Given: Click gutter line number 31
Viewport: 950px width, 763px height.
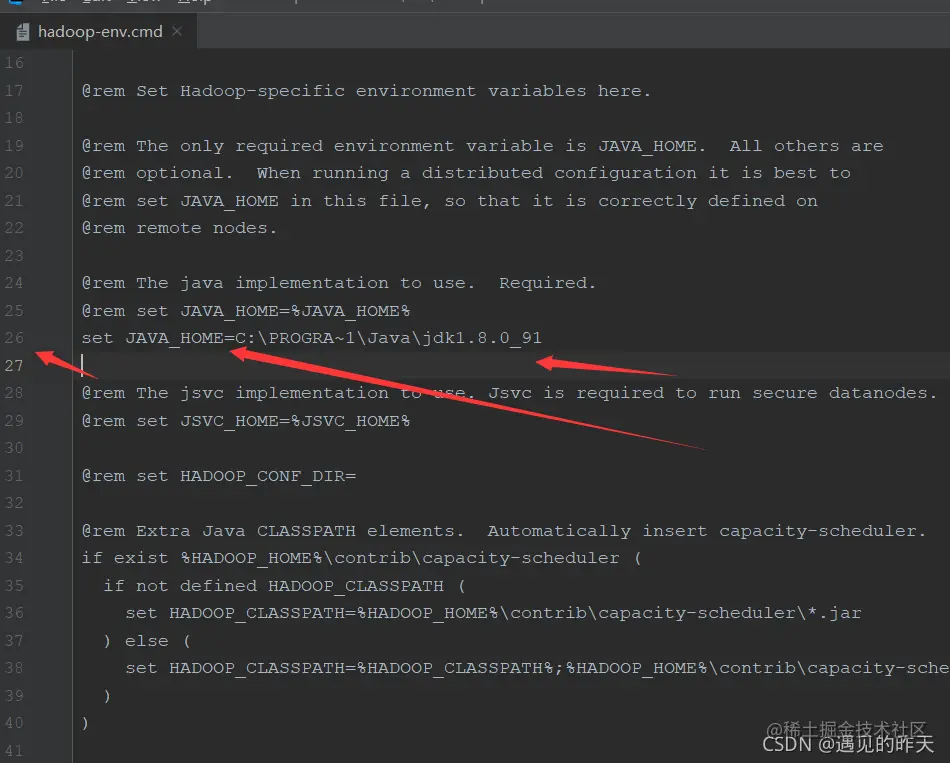Looking at the screenshot, I should pyautogui.click(x=14, y=476).
